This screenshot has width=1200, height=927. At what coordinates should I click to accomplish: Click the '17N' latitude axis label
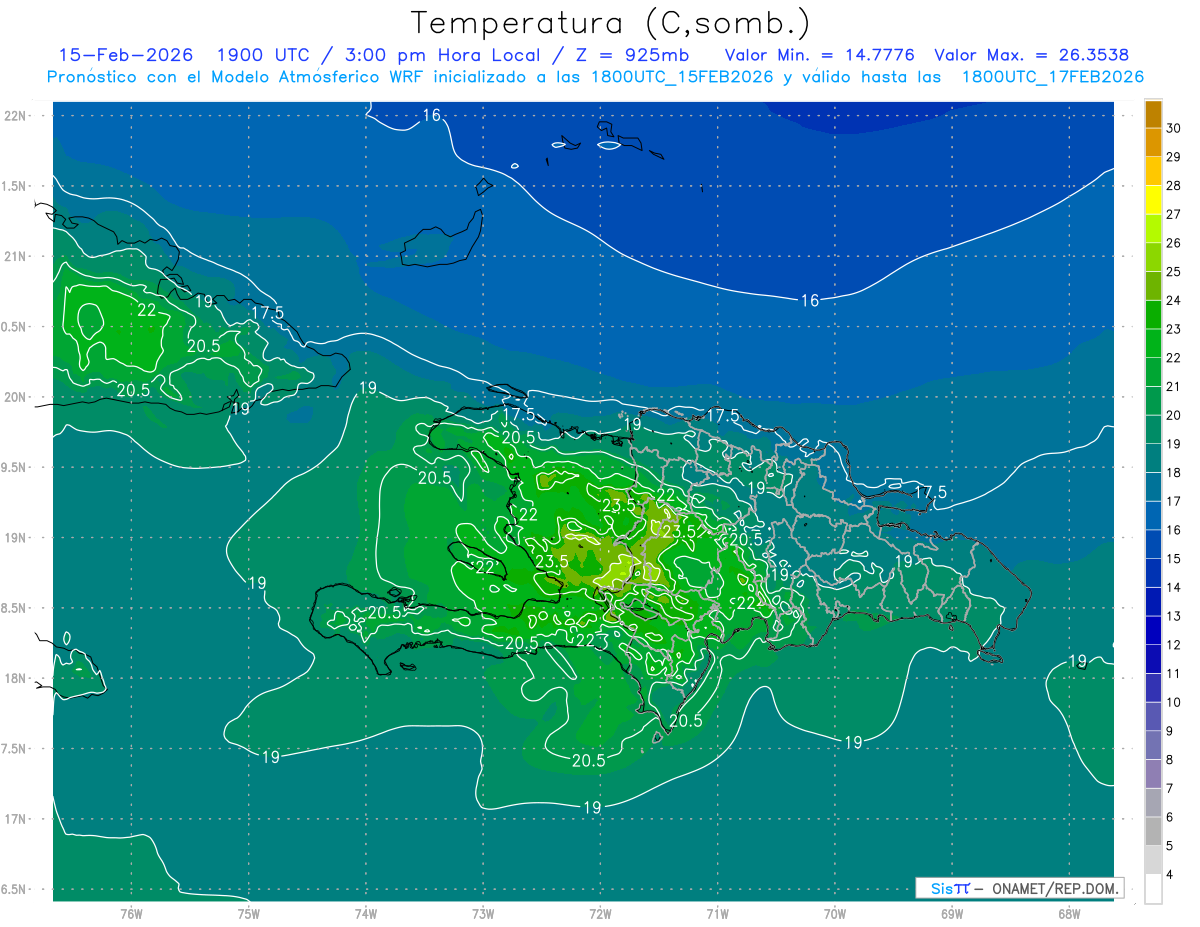coord(14,819)
